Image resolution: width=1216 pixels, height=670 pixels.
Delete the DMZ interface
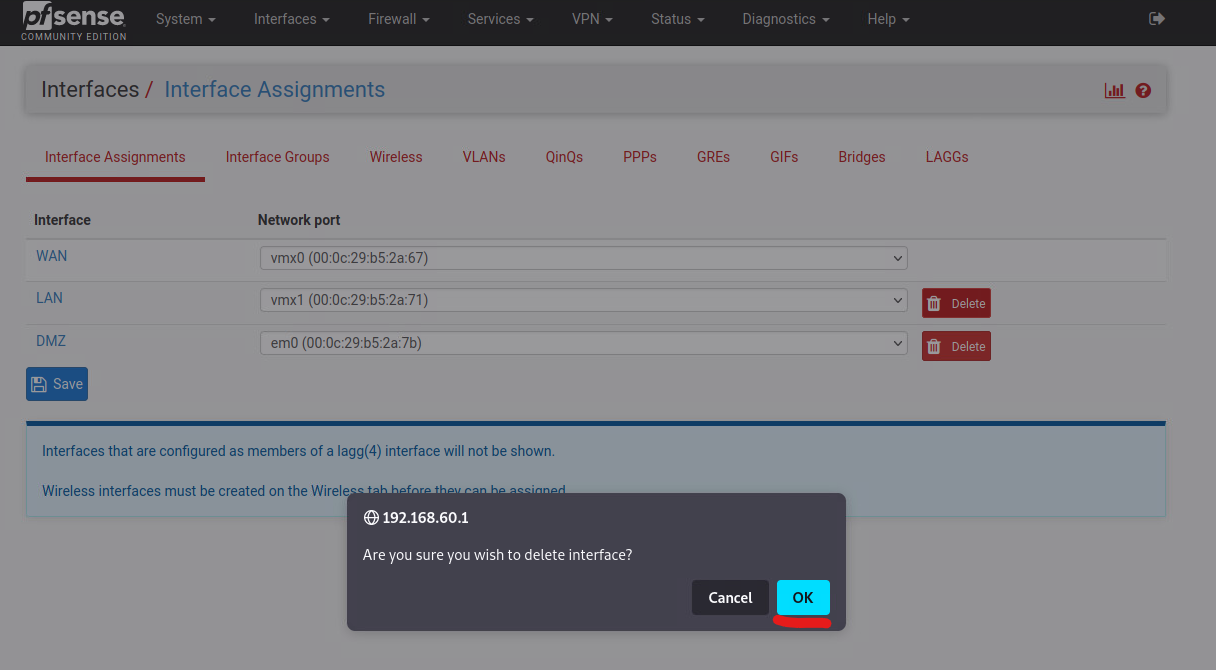[956, 346]
